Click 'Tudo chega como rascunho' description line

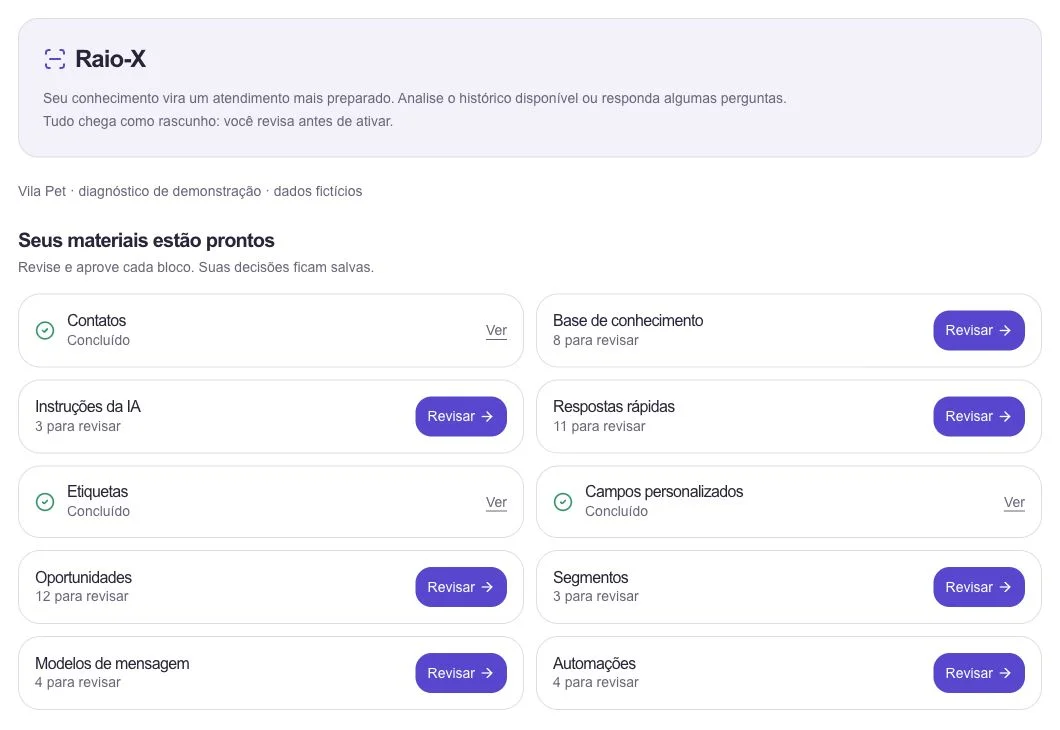pyautogui.click(x=218, y=122)
